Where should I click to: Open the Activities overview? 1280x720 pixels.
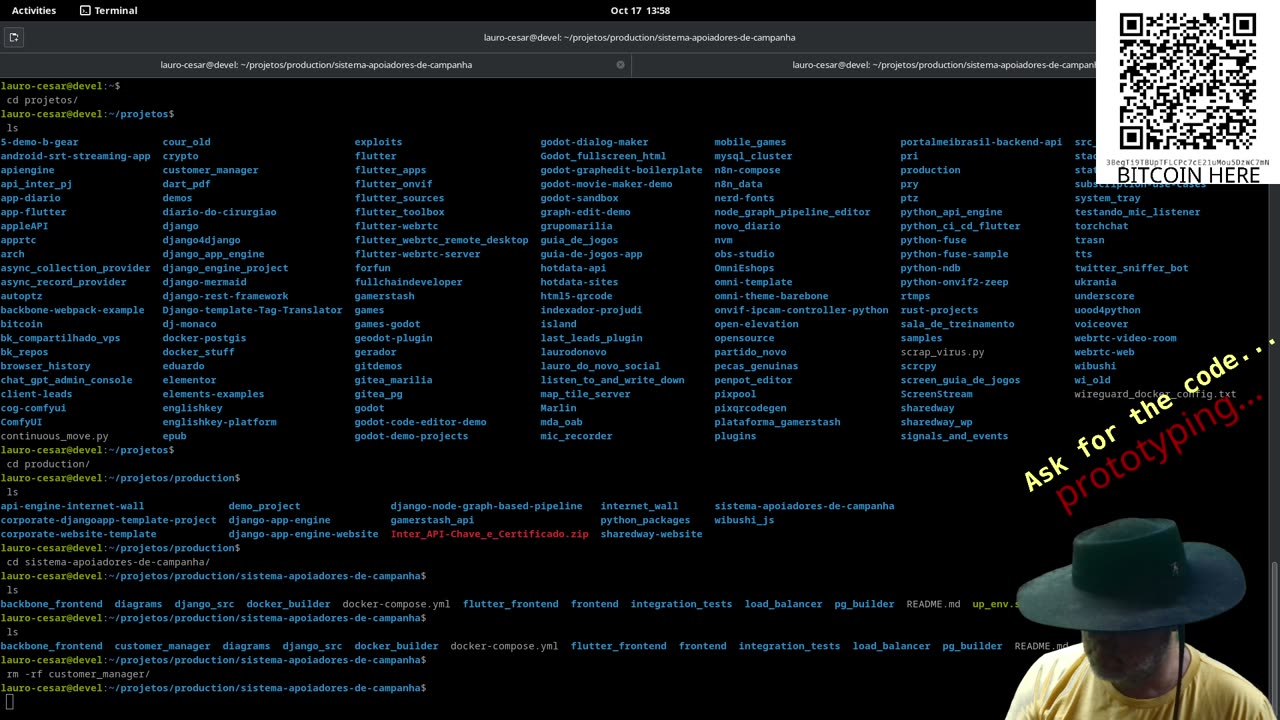34,10
